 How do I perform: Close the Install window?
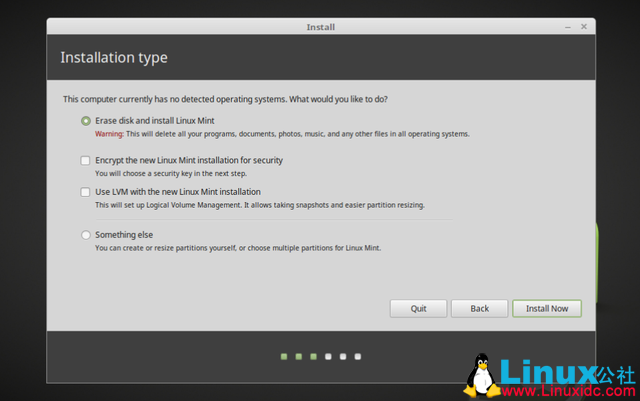[584, 27]
